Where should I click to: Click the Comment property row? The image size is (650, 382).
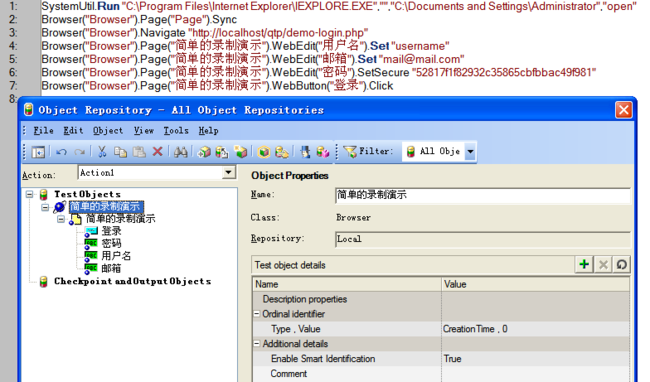[441, 374]
